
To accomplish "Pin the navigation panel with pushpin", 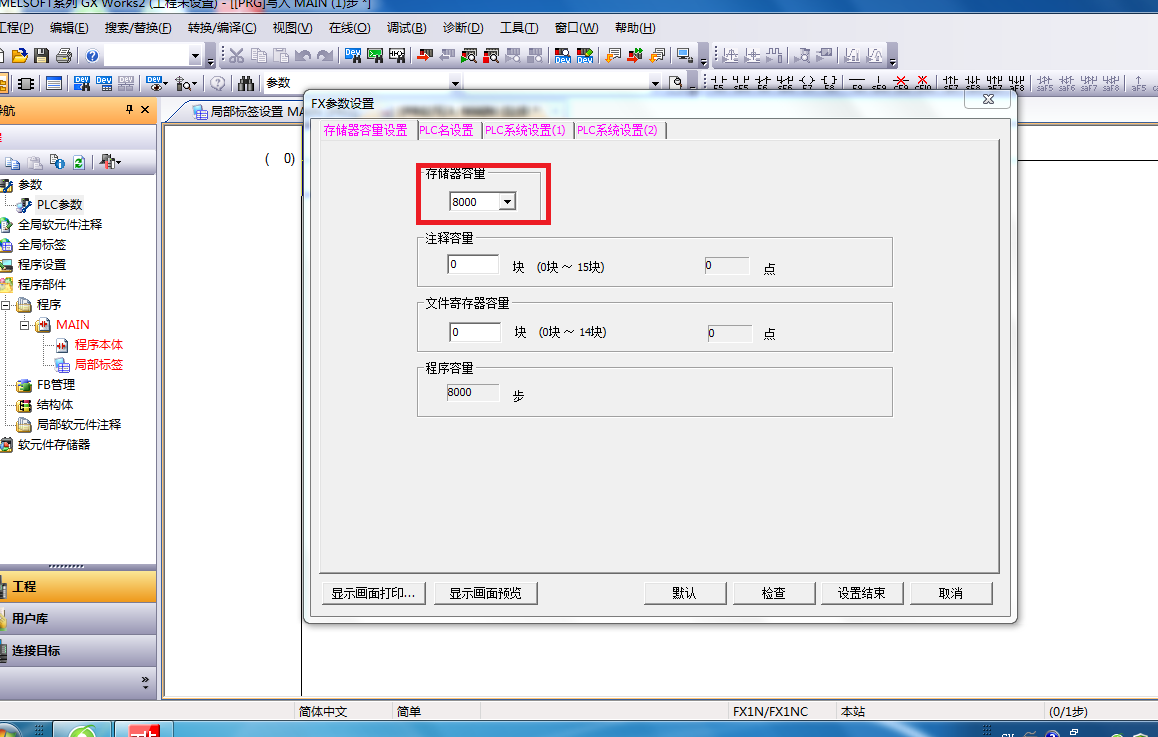I will tap(129, 110).
